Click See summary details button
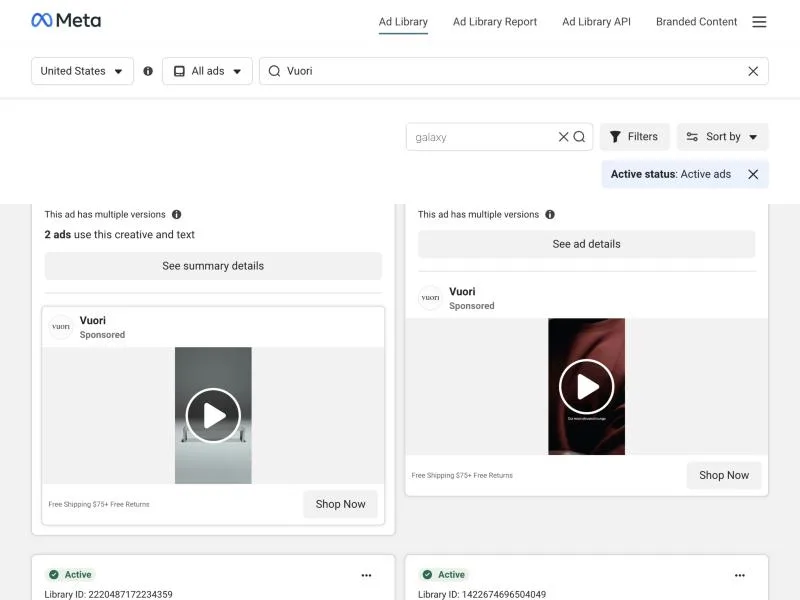The image size is (800, 600). tap(213, 266)
